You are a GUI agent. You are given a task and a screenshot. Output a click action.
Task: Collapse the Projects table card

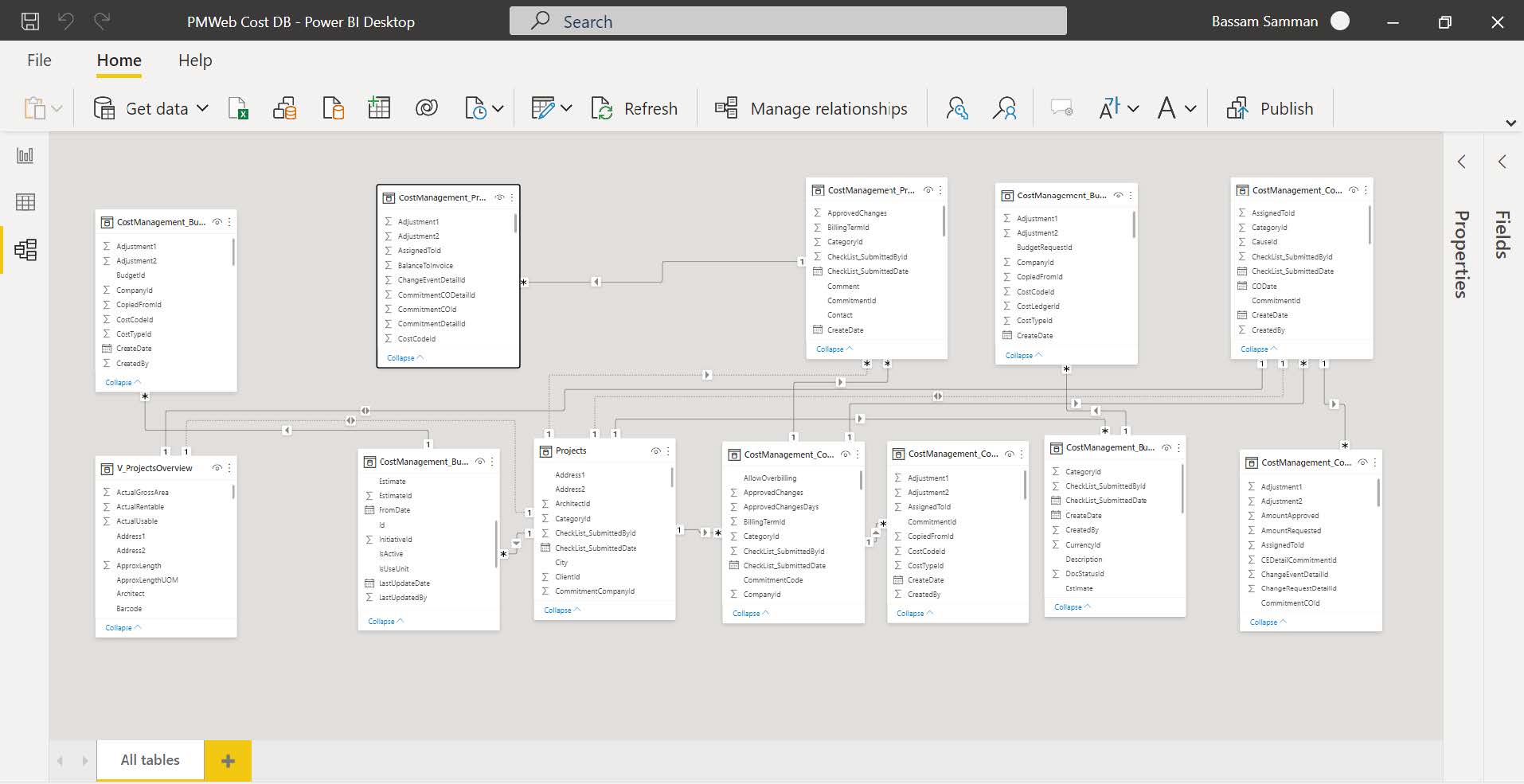pyautogui.click(x=562, y=610)
